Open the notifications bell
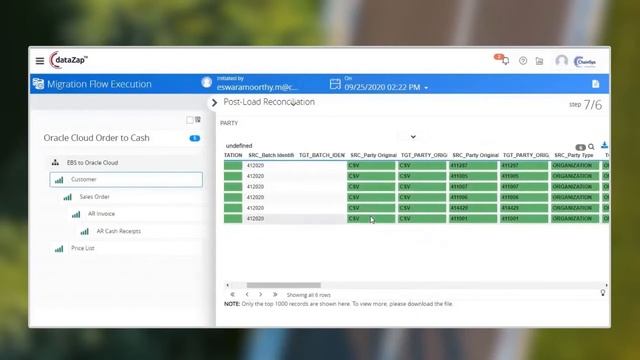The height and width of the screenshot is (360, 640). point(505,61)
